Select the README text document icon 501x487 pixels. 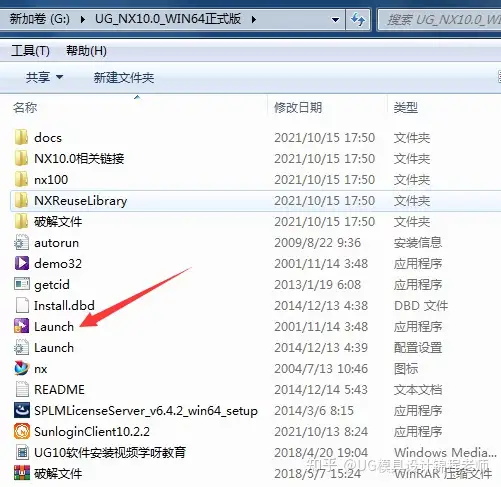[22, 389]
